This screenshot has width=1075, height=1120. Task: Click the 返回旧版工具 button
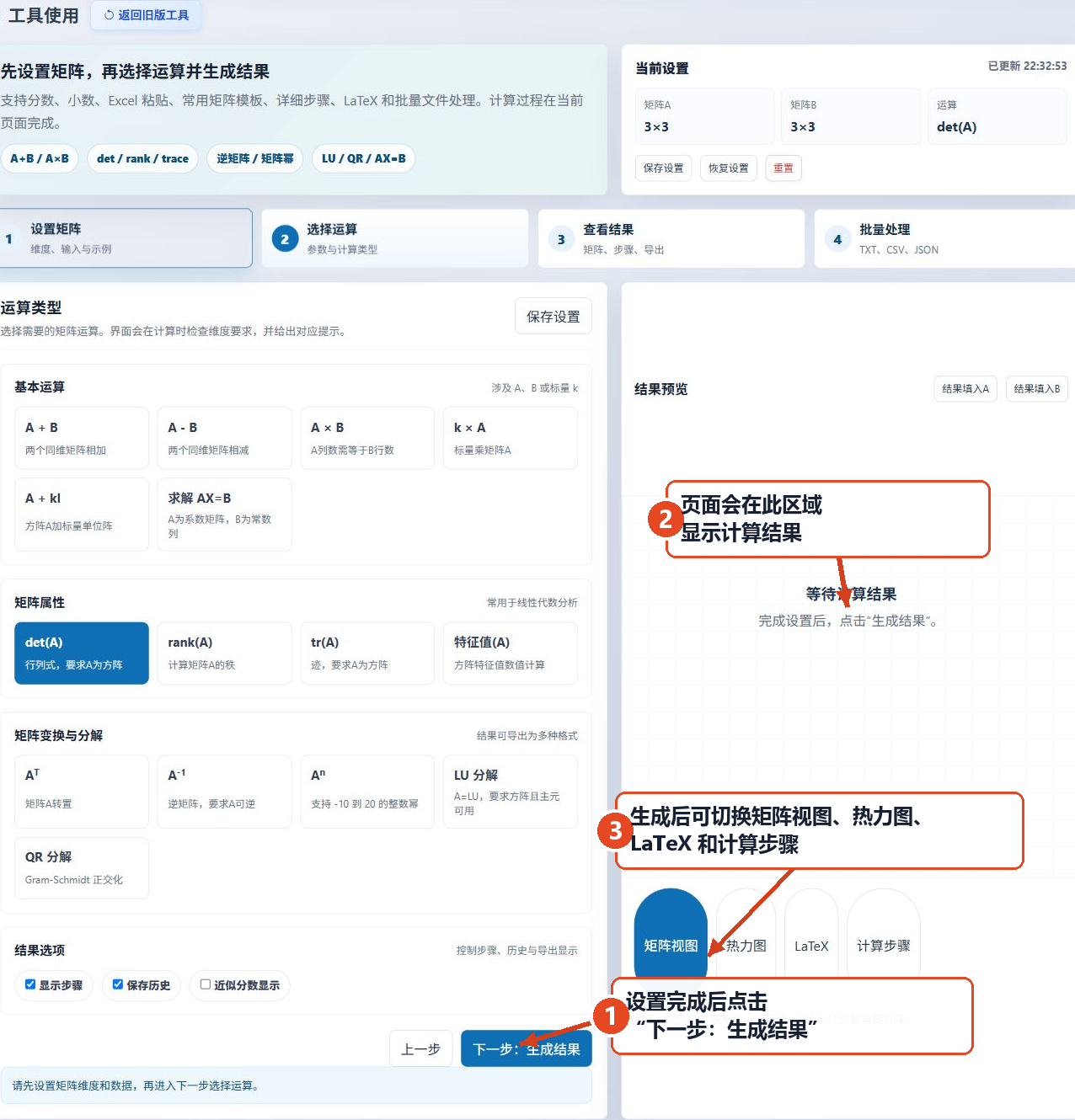coord(146,15)
